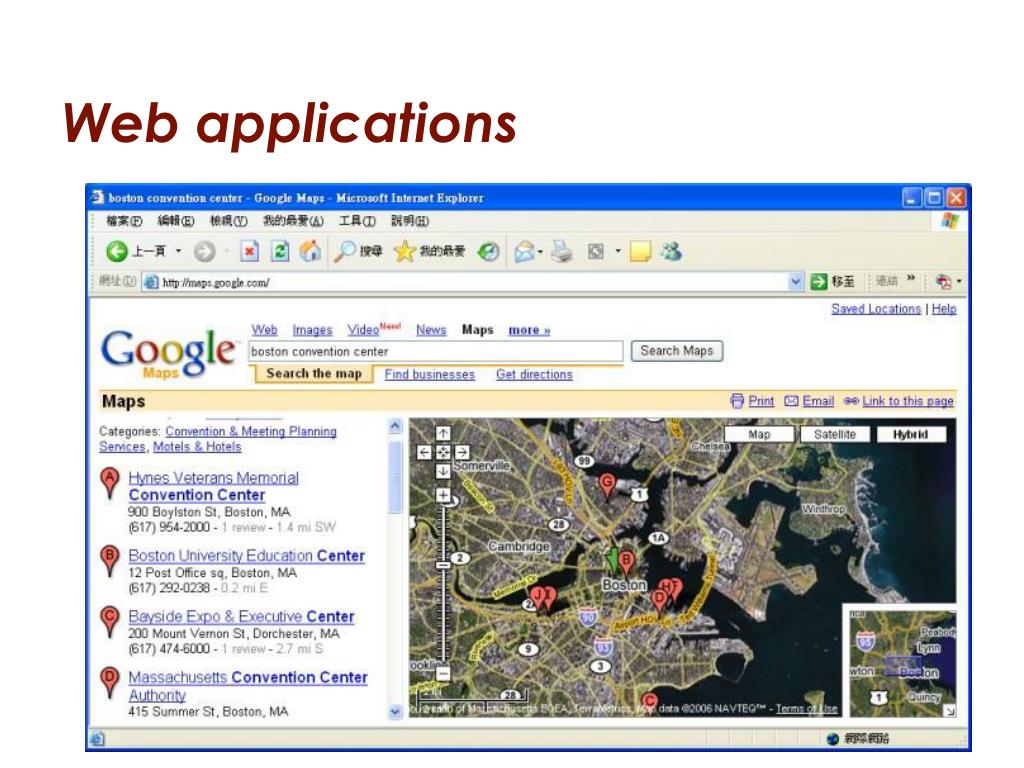Open the Edit menu (編輯)

(176, 221)
